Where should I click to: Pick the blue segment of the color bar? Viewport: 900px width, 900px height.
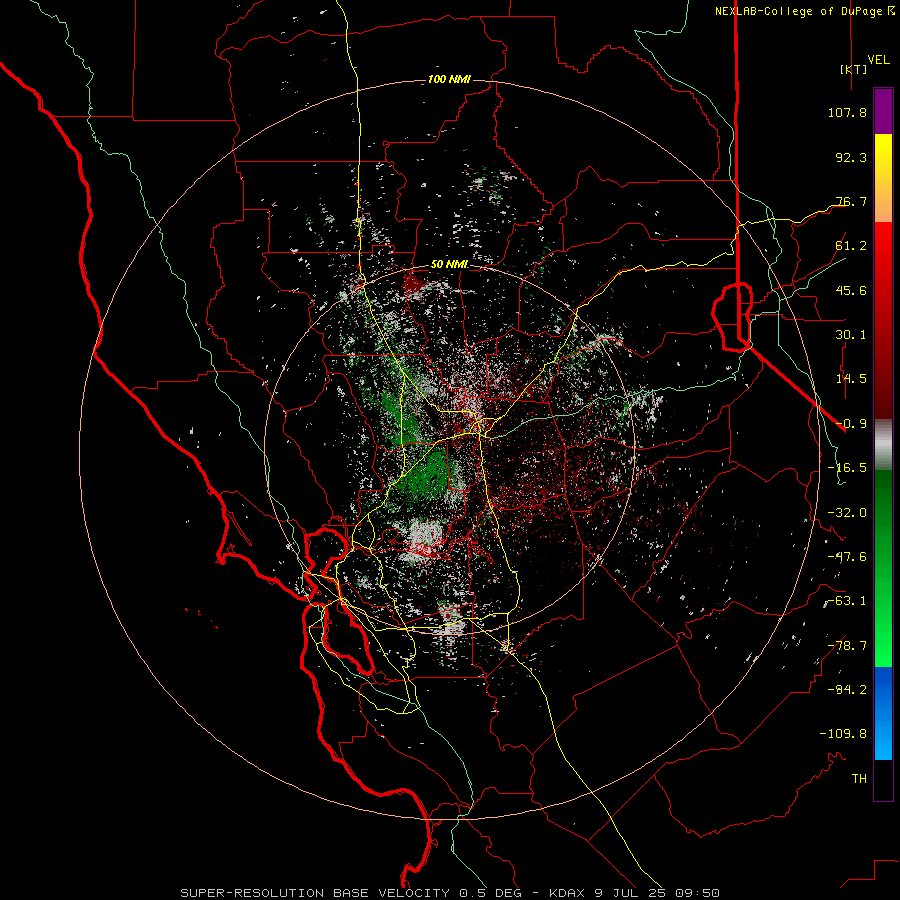coord(883,713)
